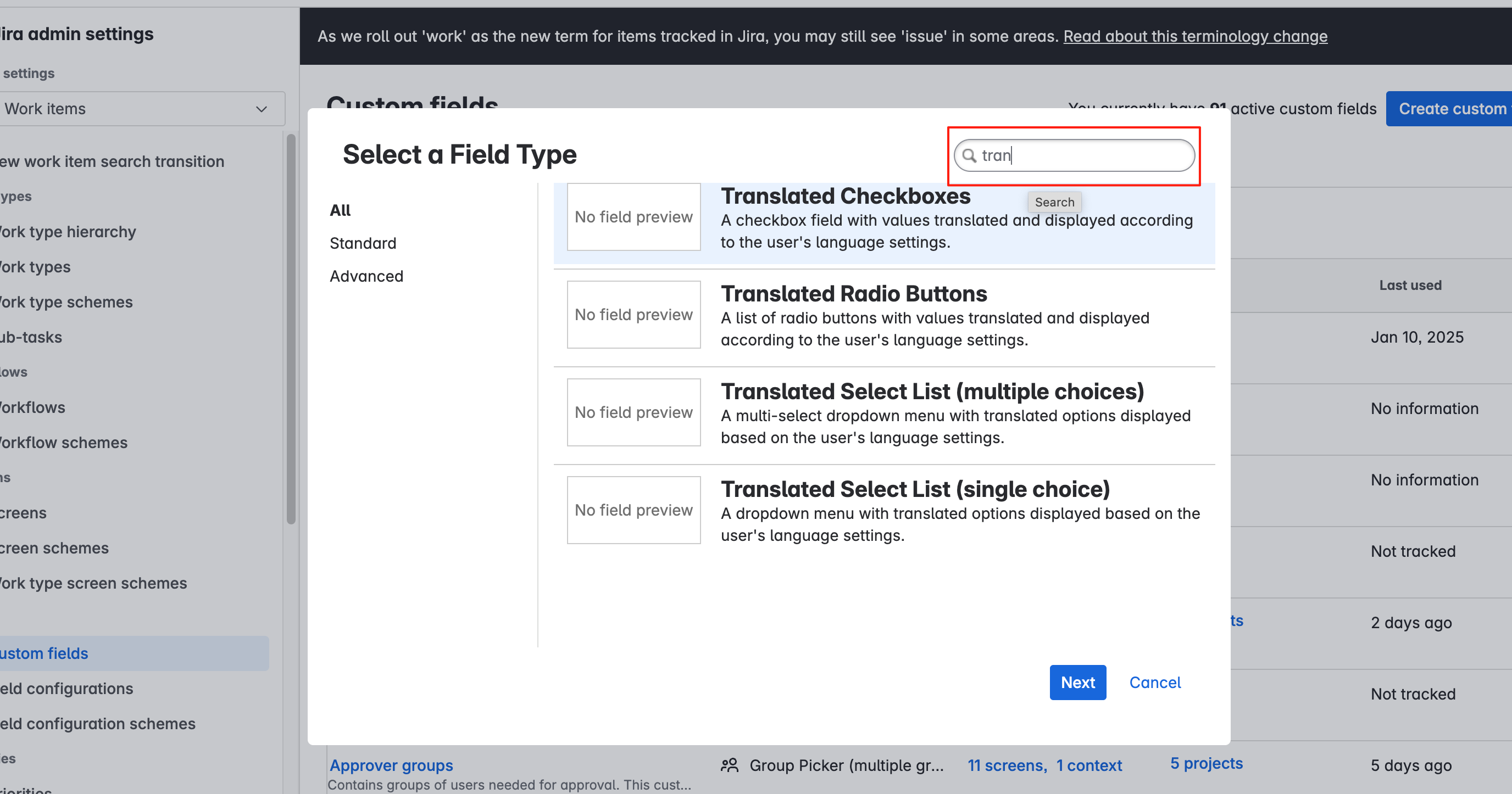Screen dimensions: 1512x794
Task: Open Workflows in sidebar
Action: (x=32, y=407)
